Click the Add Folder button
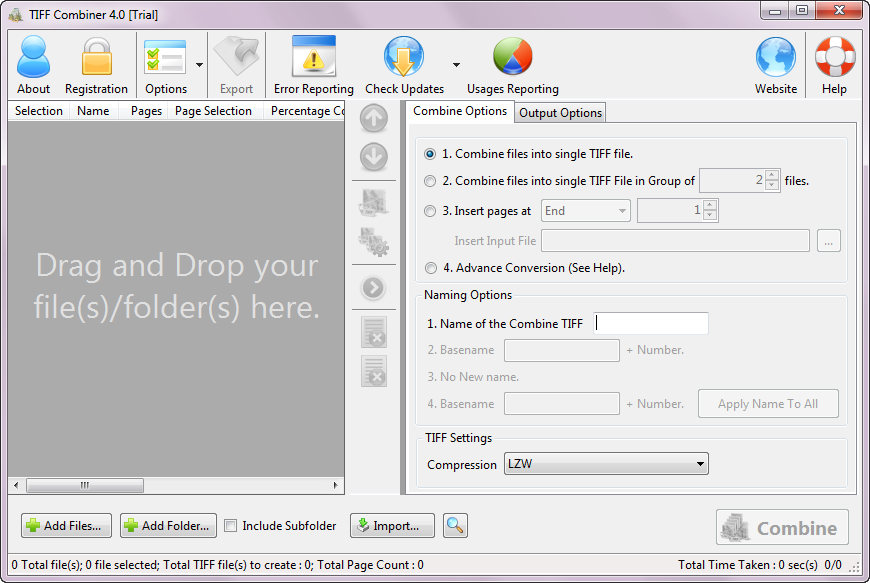 point(168,525)
